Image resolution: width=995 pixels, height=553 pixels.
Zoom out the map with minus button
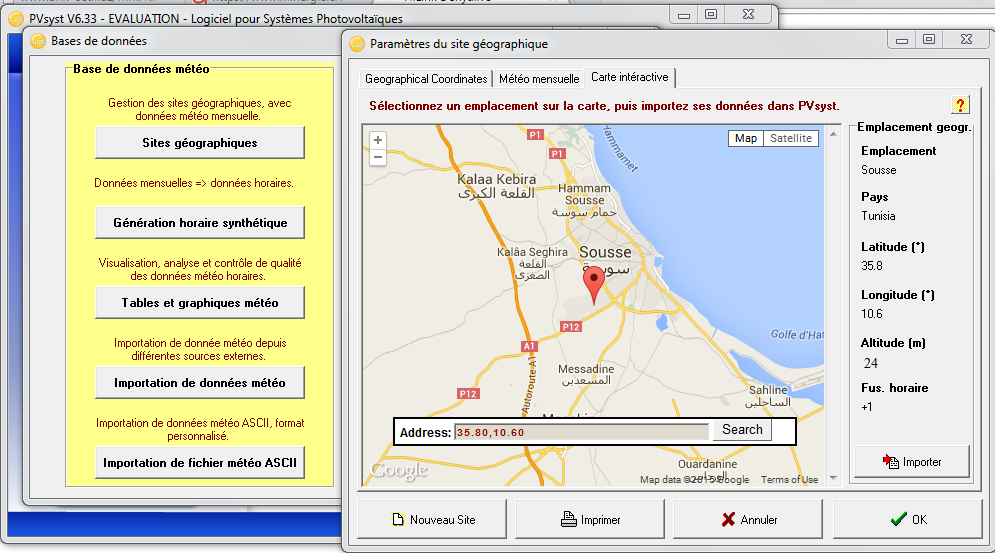click(x=378, y=157)
